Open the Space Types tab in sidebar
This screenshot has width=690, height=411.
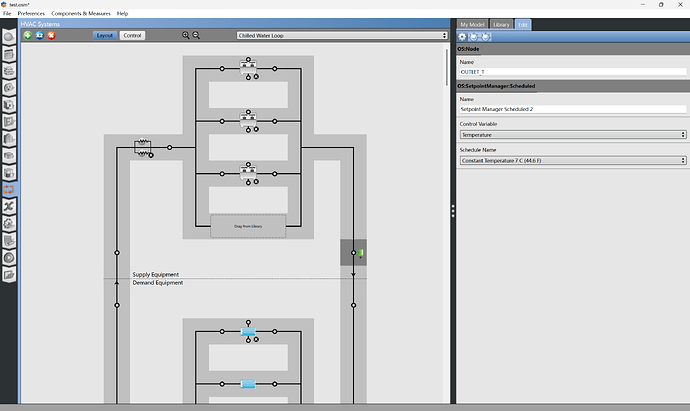(x=9, y=105)
